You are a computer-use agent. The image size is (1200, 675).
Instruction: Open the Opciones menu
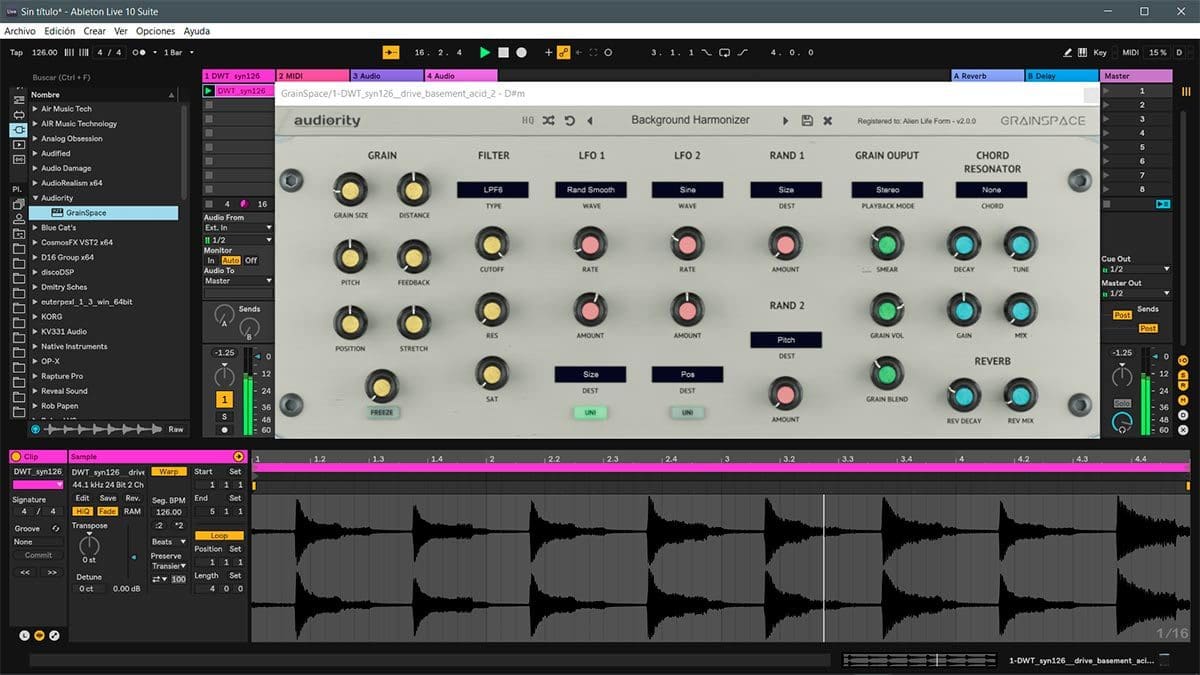click(x=155, y=31)
